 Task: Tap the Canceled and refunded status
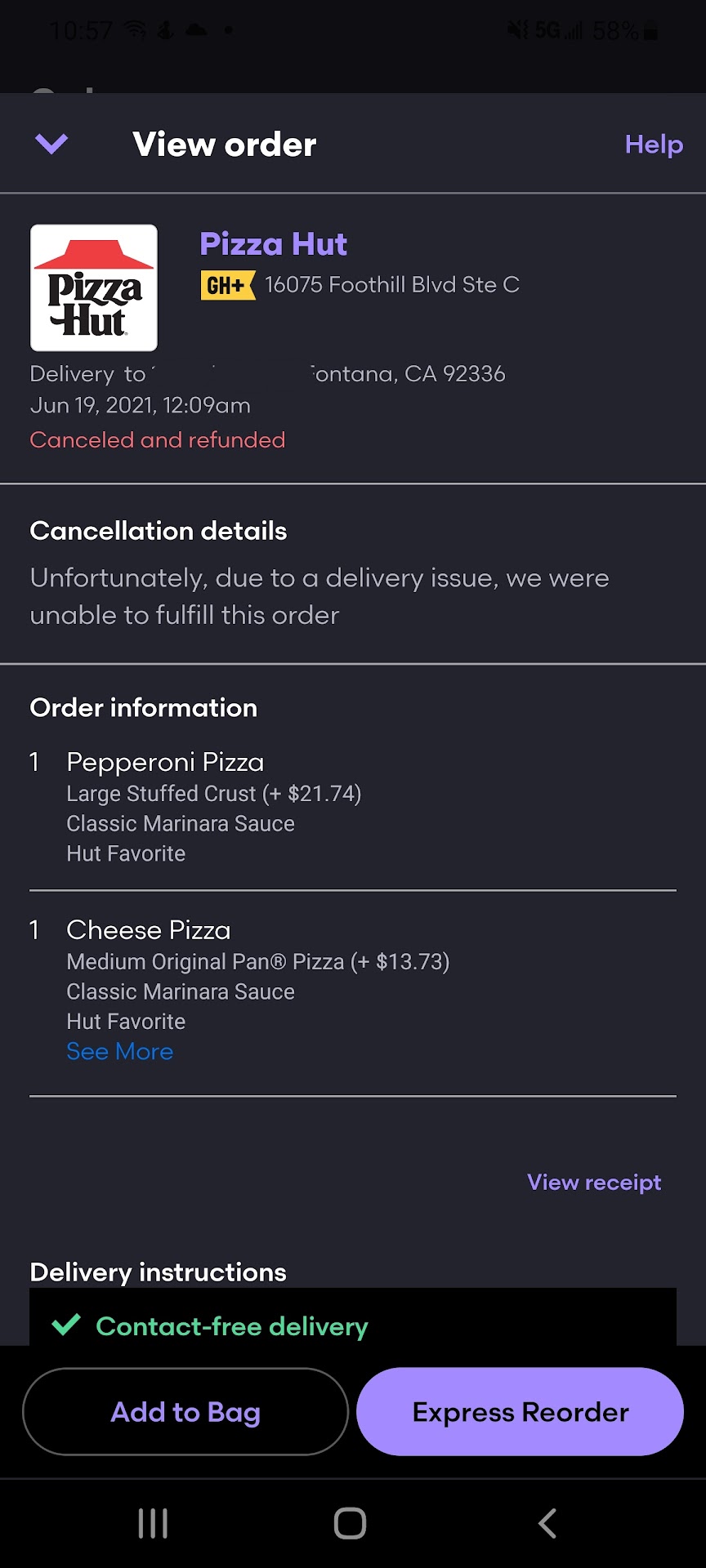pos(158,440)
